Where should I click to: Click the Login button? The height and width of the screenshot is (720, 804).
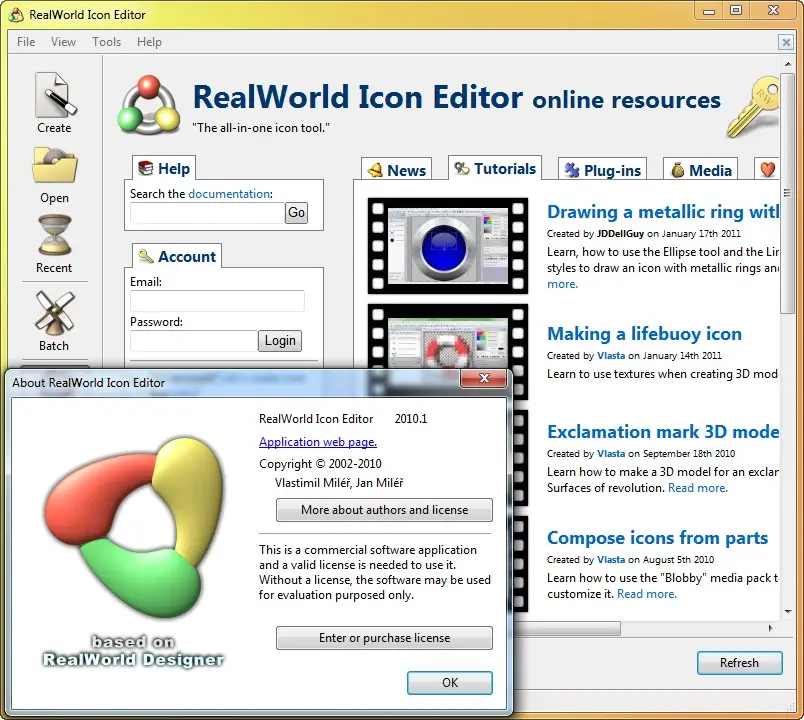click(280, 341)
